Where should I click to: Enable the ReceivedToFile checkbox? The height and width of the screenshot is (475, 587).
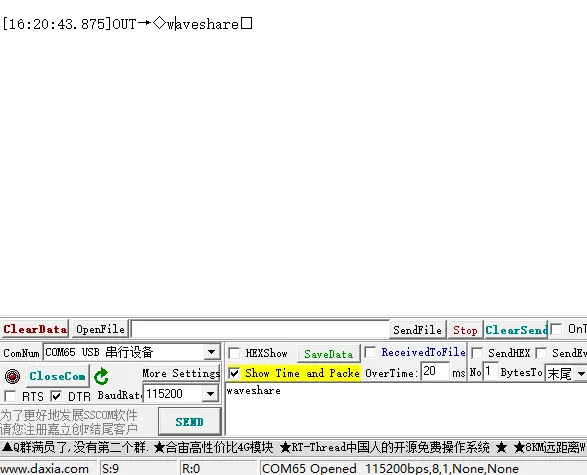370,352
